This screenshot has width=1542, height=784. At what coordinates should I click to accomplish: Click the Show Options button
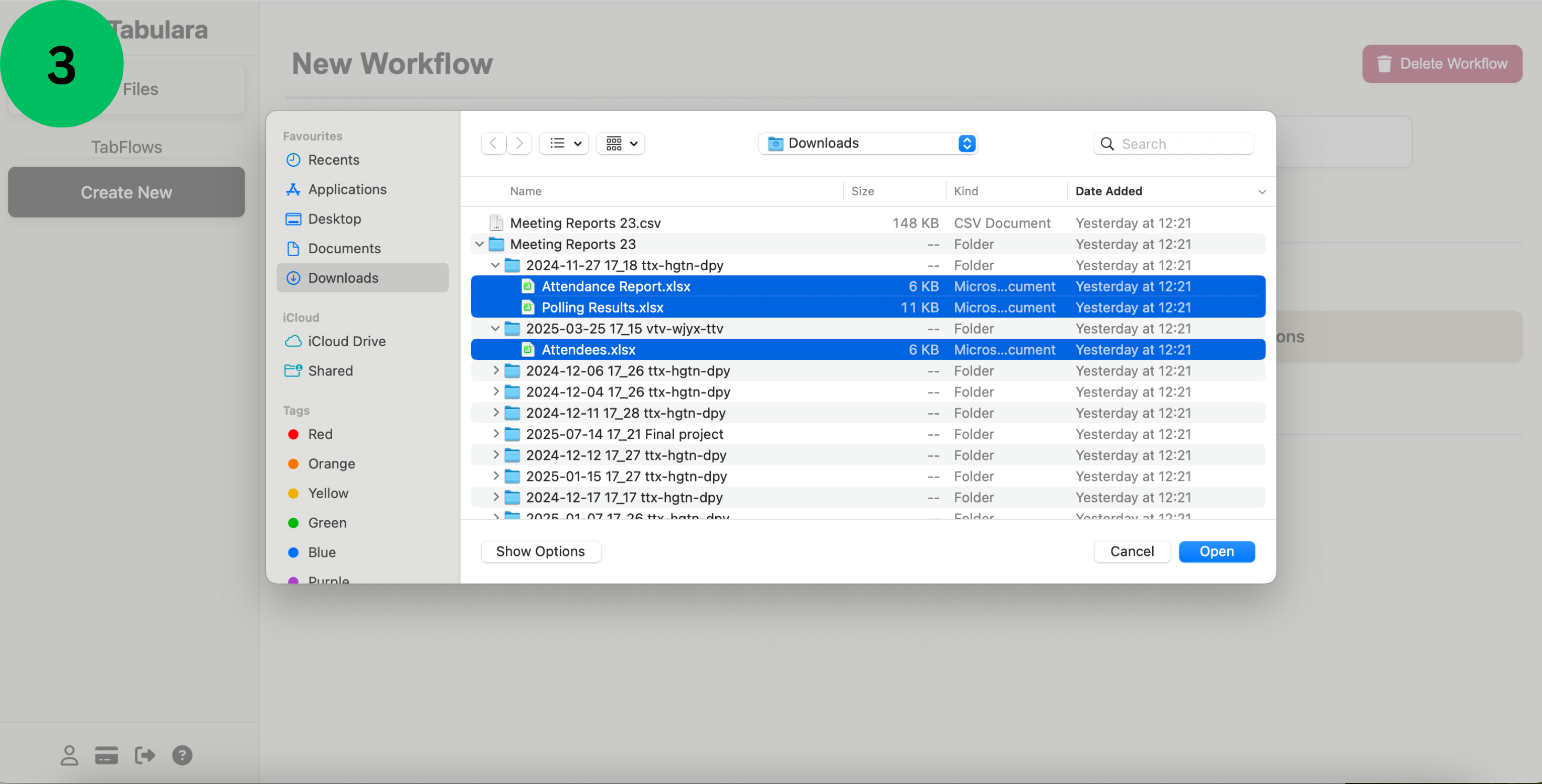click(540, 551)
